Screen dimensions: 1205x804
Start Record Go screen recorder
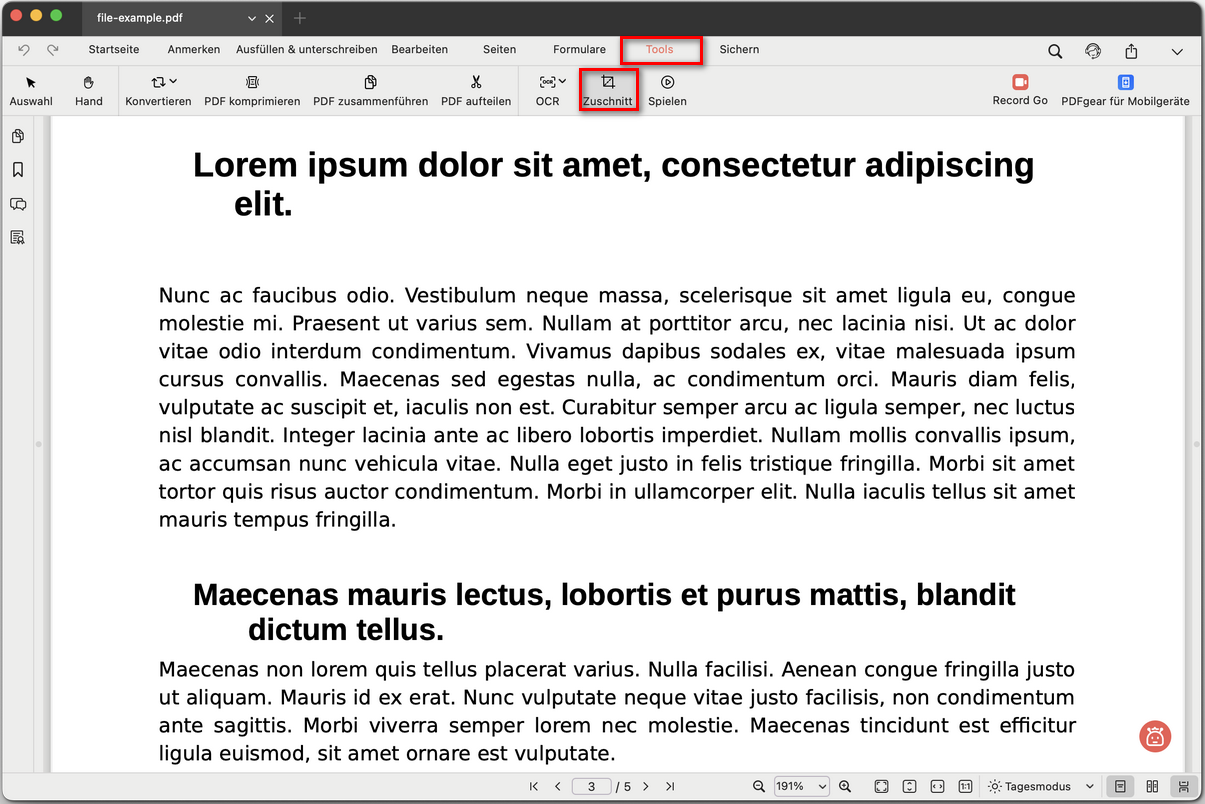(1020, 89)
